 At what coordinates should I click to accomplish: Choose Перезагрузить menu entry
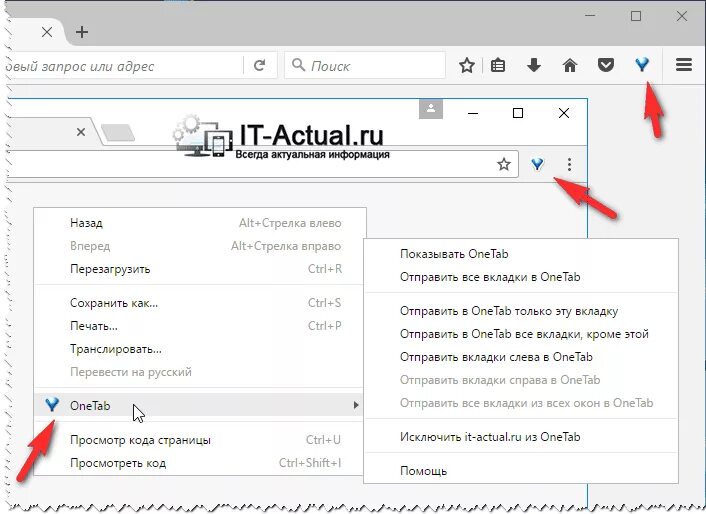coord(200,269)
